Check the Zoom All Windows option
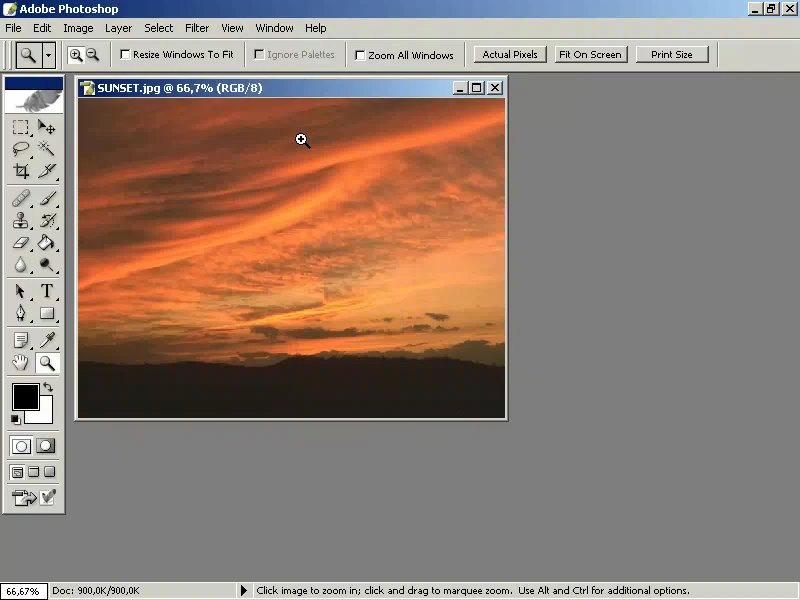800x600 pixels. [x=360, y=55]
